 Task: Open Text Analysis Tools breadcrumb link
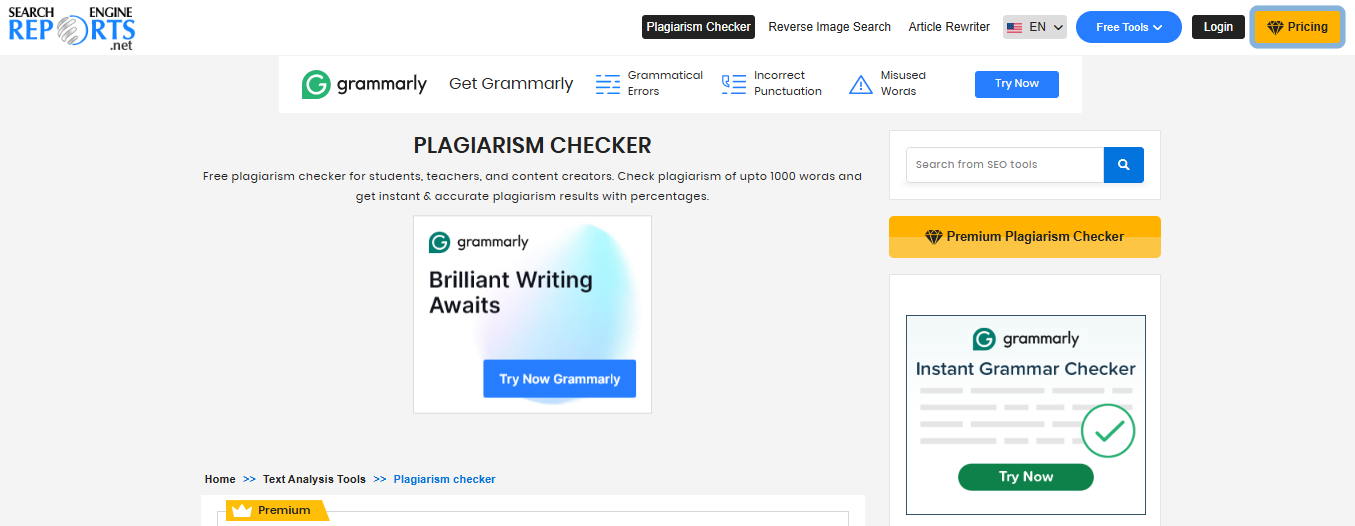point(314,479)
